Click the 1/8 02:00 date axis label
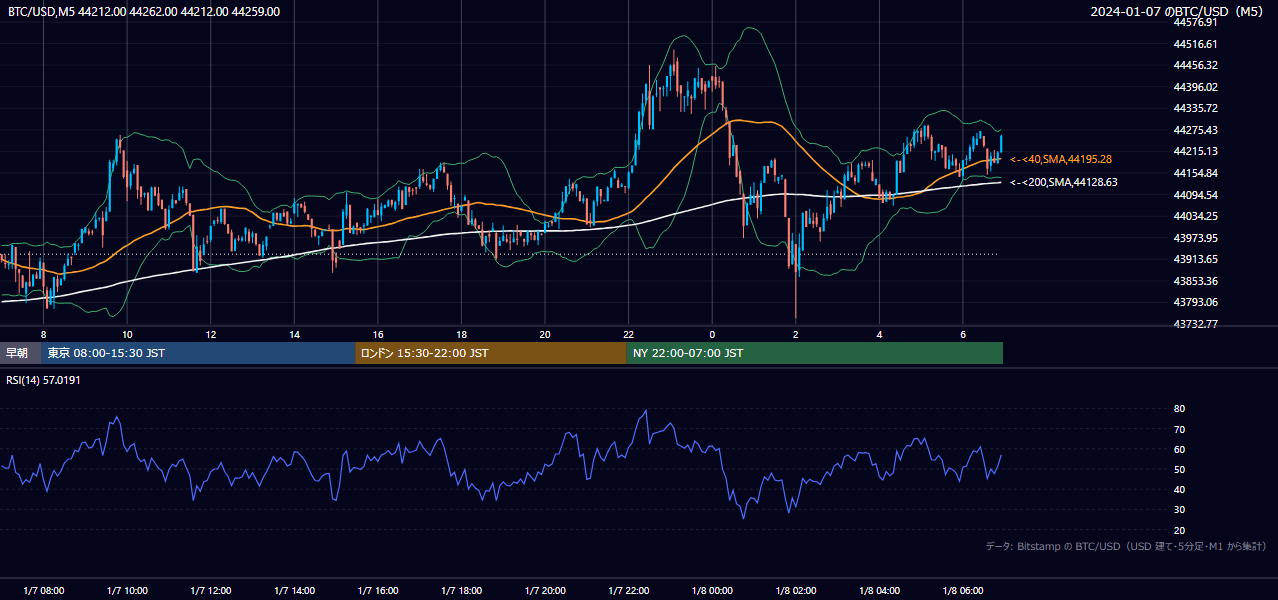1278x600 pixels. click(x=796, y=591)
